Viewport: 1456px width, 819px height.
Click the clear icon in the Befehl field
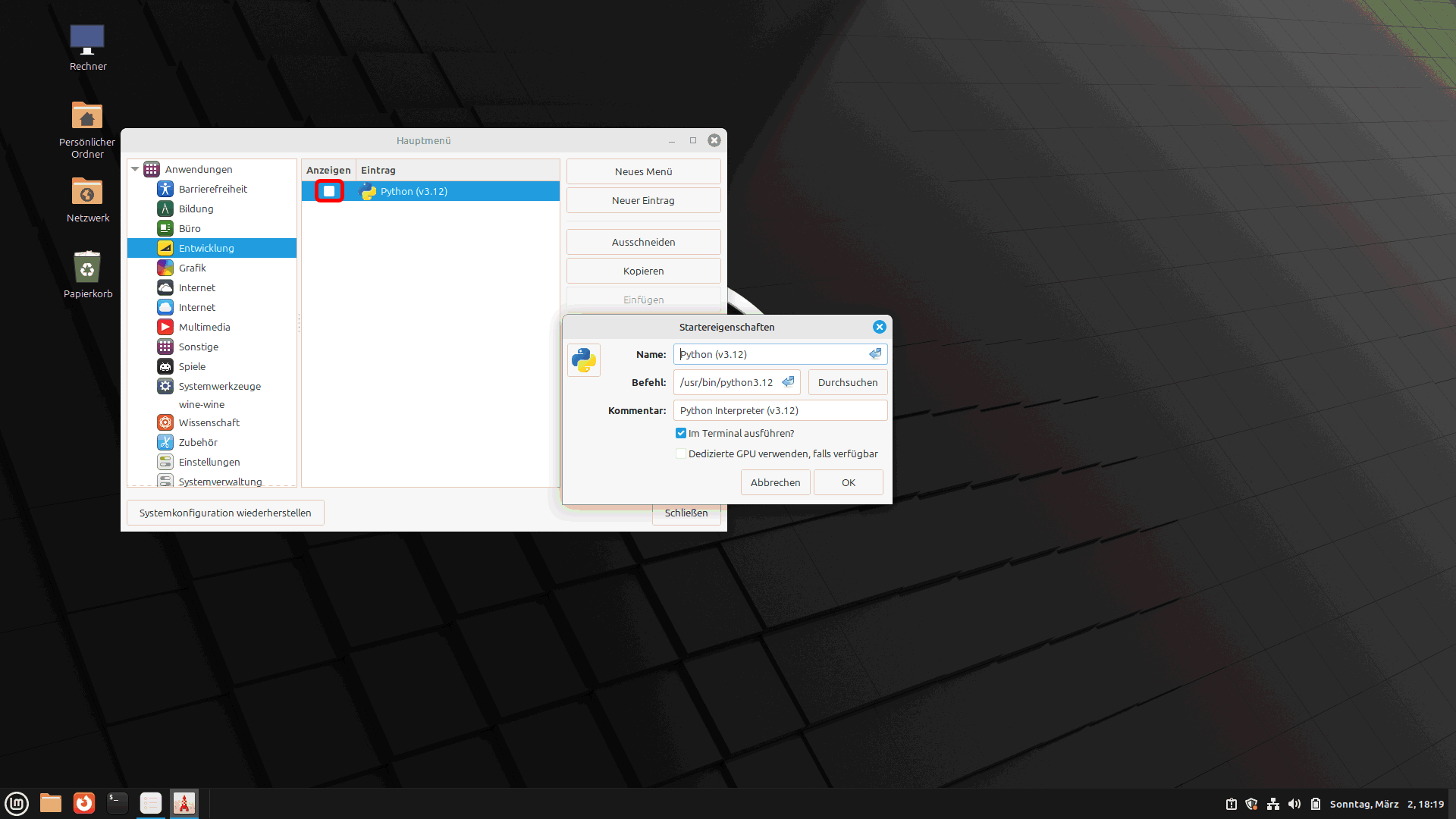pyautogui.click(x=789, y=382)
